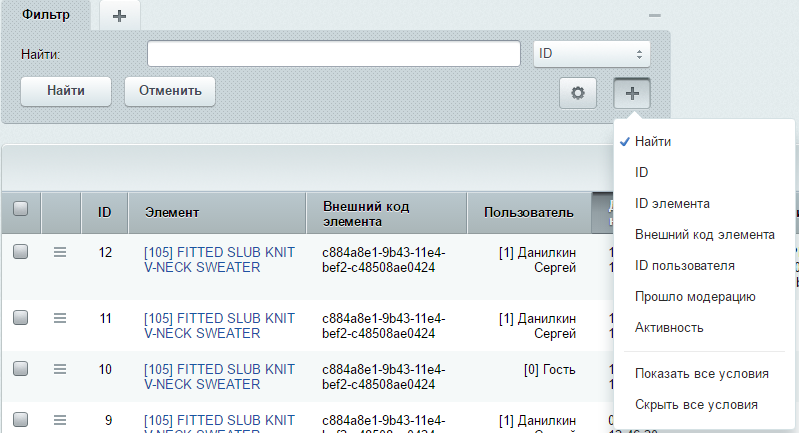799x433 pixels.
Task: Open sweater link in row ID 12
Action: 219,260
